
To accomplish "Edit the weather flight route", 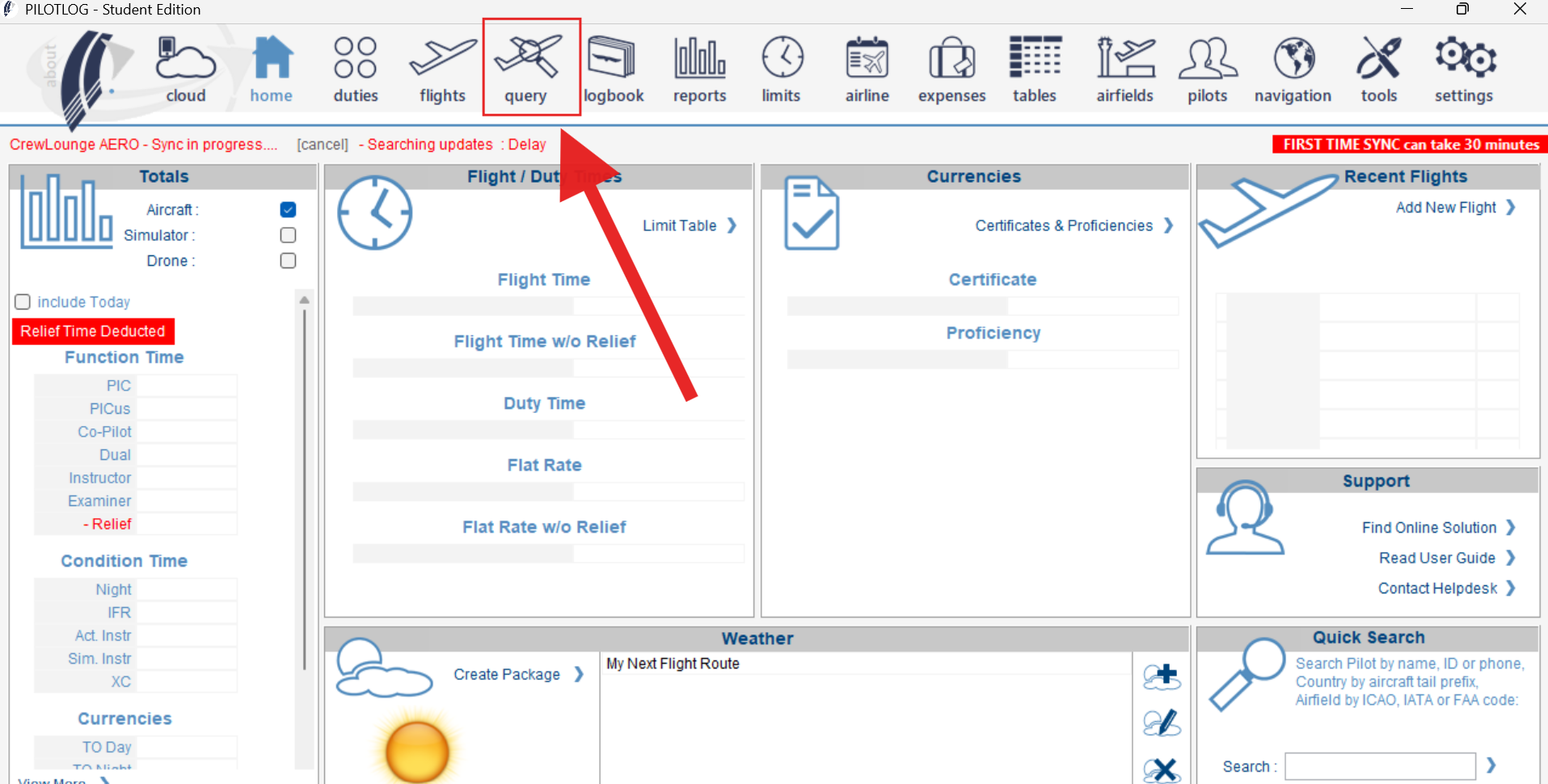I will 1162,723.
